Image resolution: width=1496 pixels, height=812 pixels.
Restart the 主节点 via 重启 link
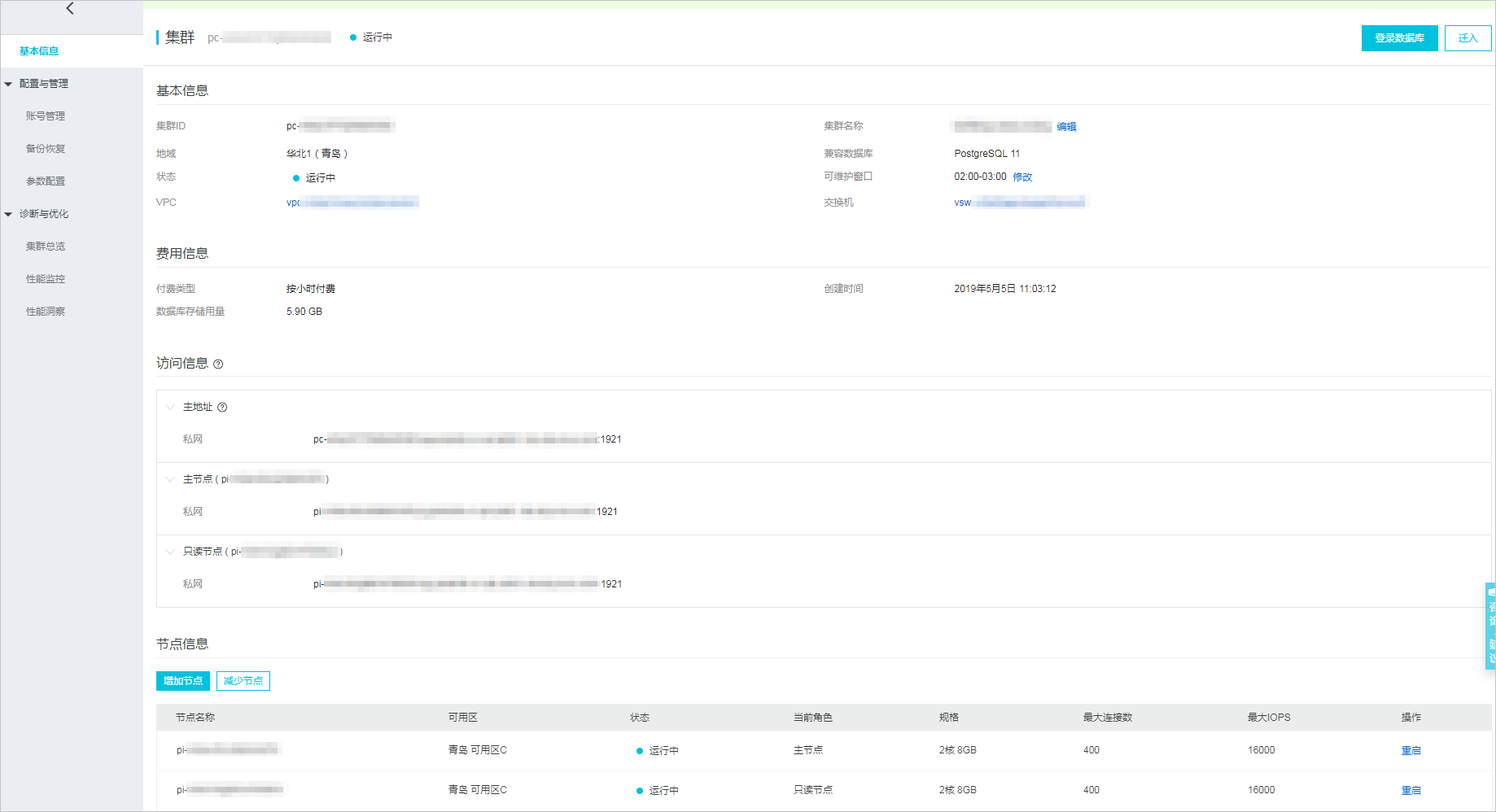[x=1411, y=751]
